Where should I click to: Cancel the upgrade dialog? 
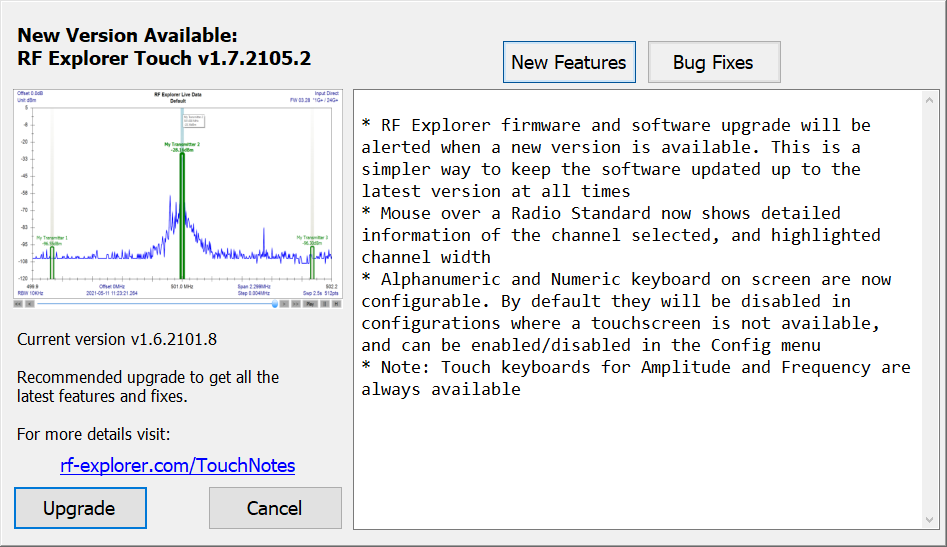[x=275, y=508]
